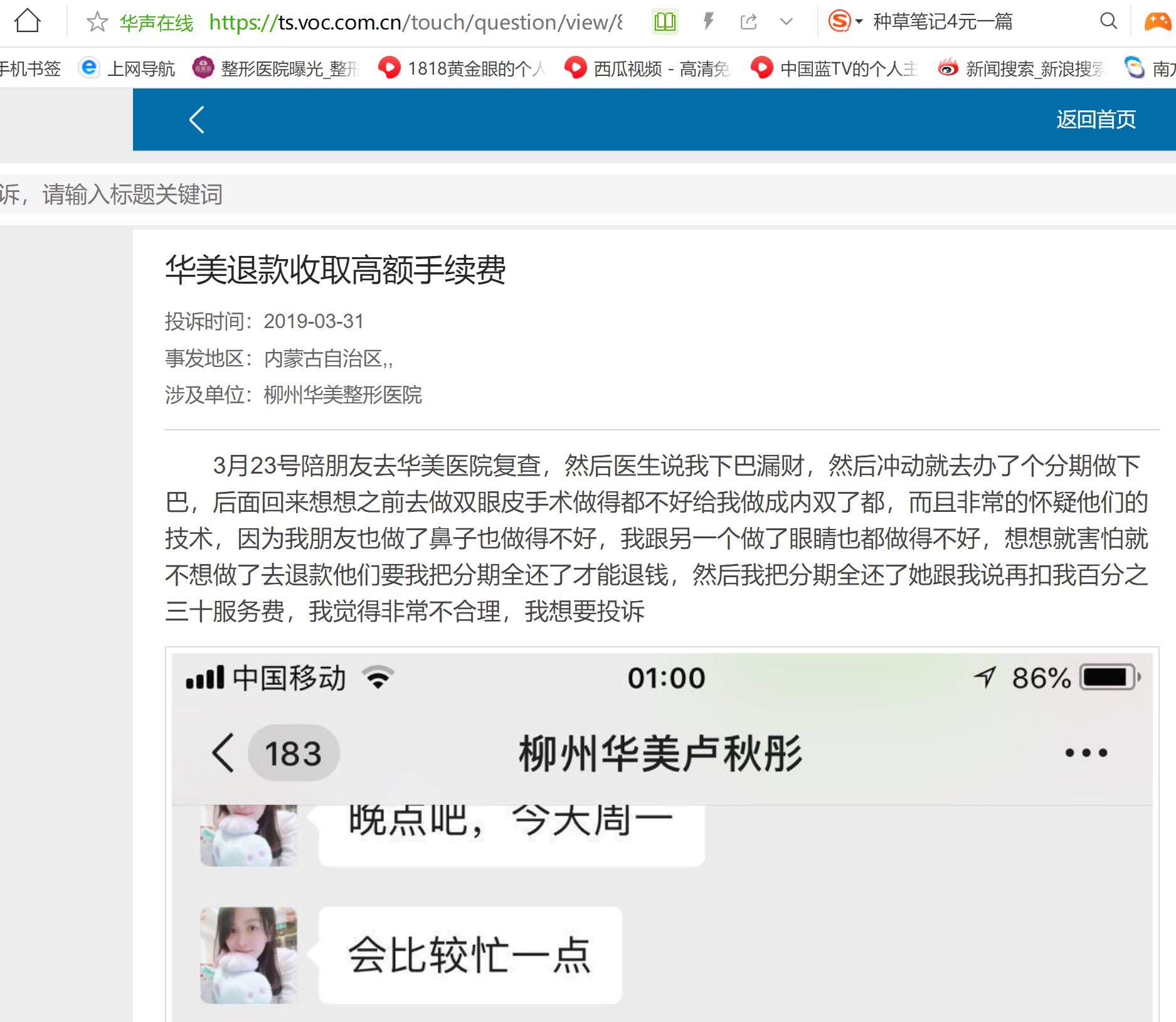1176x1022 pixels.
Task: Click the purple icon beside 整形医院曝光
Action: pos(203,67)
